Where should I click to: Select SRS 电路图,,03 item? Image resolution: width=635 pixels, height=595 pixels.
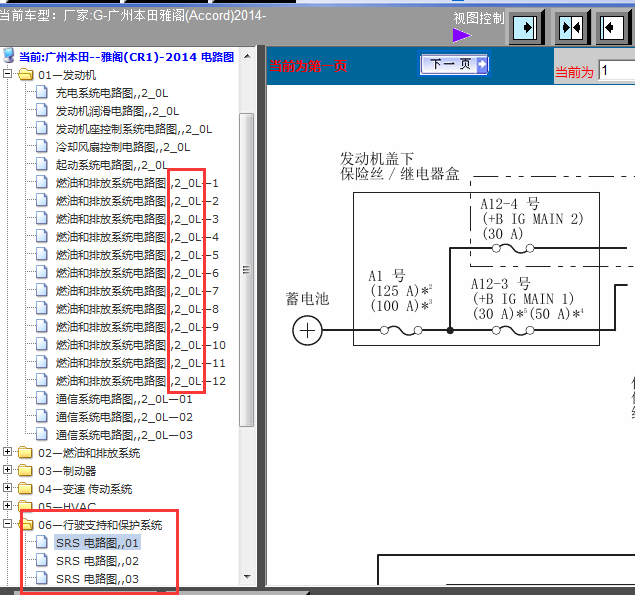97,579
